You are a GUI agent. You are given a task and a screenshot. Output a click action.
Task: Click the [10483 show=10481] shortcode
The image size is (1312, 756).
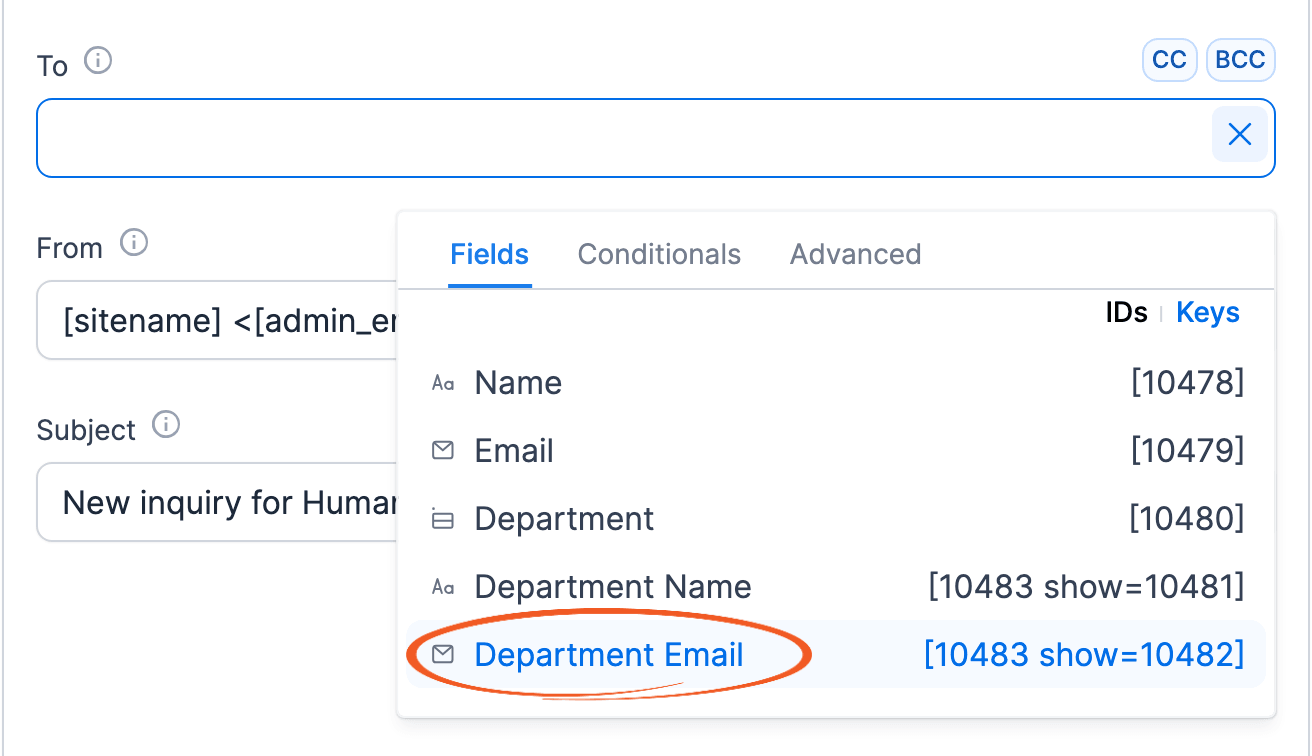click(x=1087, y=587)
